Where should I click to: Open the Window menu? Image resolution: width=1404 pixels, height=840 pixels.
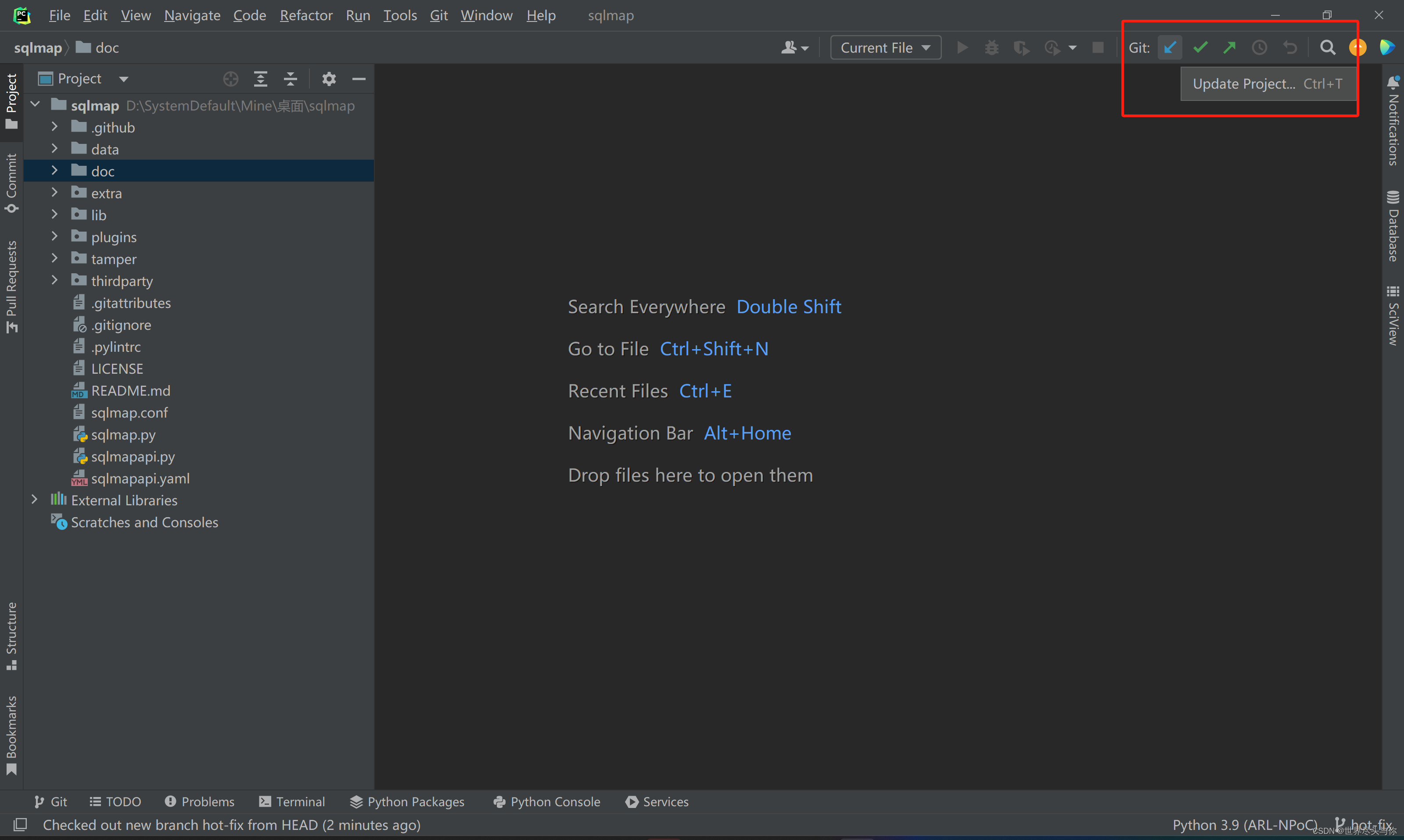click(x=486, y=15)
